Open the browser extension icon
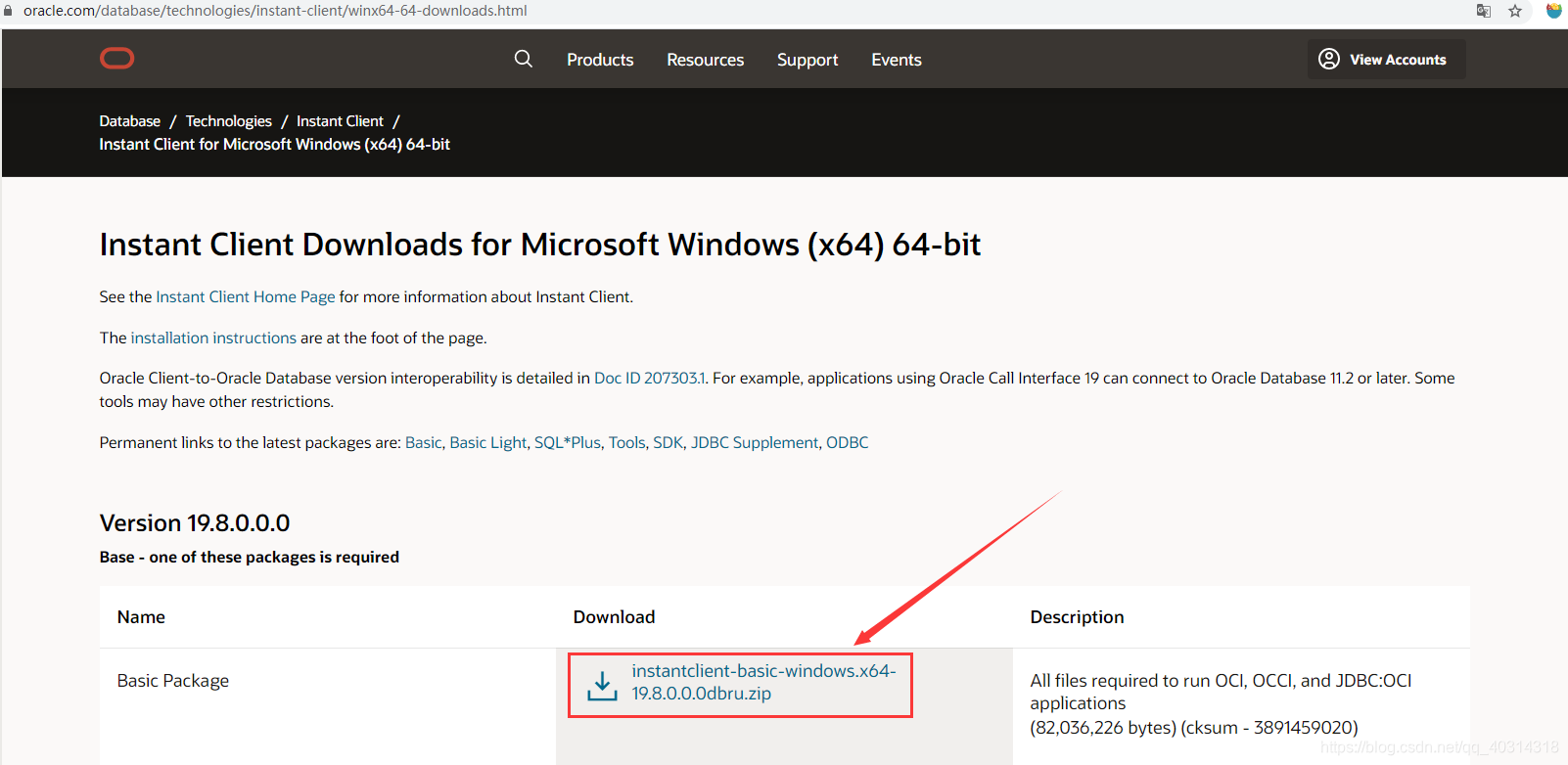Viewport: 1568px width, 765px height. pos(1553,11)
